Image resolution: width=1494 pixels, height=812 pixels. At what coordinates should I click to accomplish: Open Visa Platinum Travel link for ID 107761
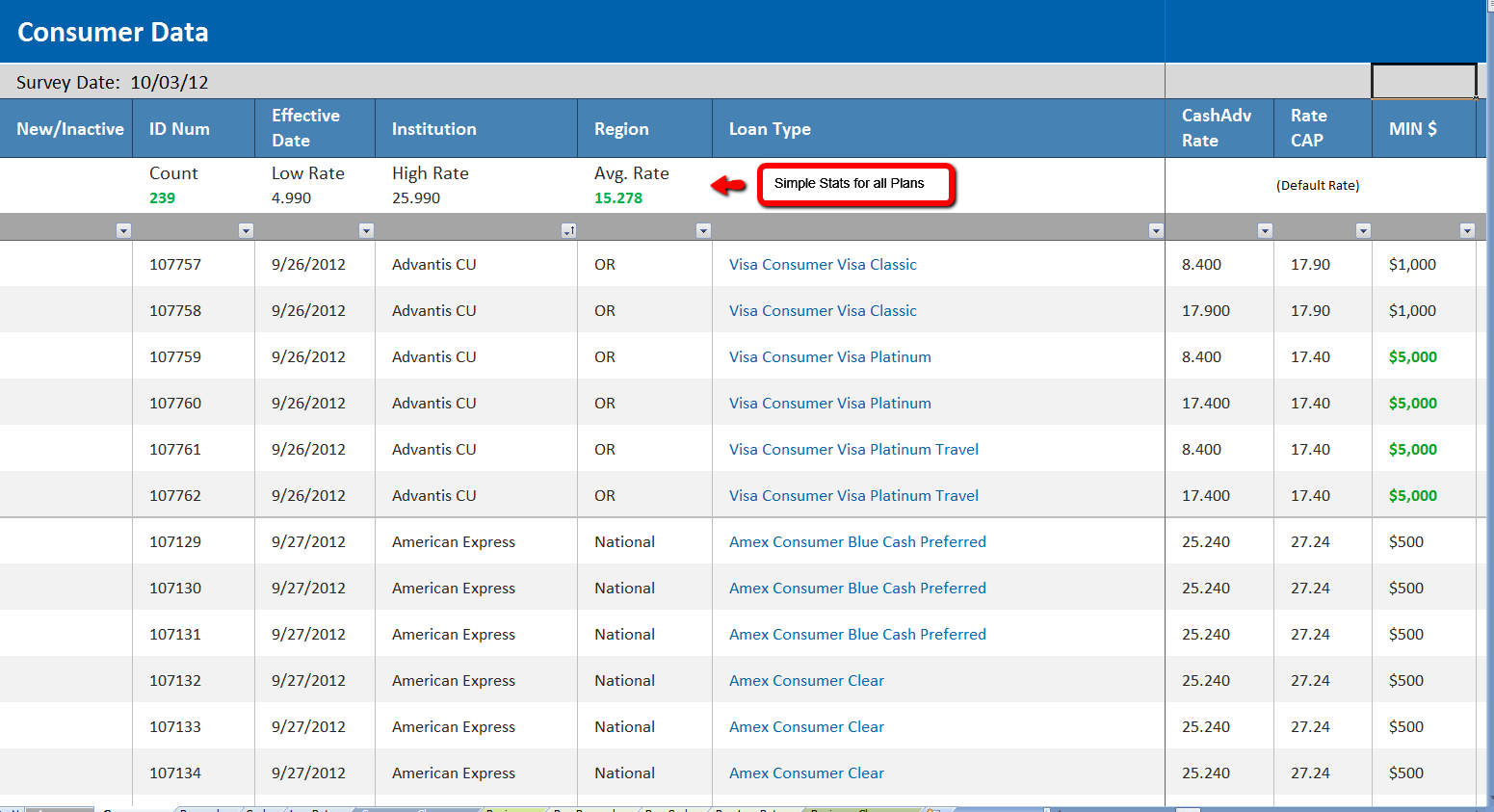pos(853,449)
